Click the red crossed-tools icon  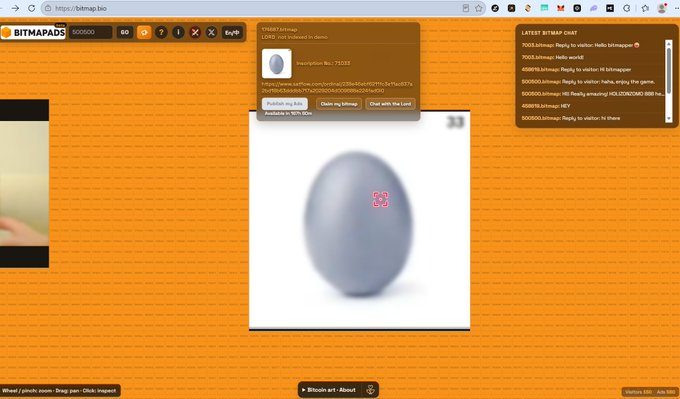[x=195, y=33]
